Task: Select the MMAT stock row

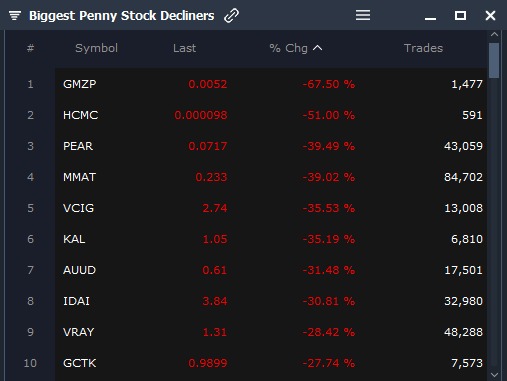Action: click(271, 177)
